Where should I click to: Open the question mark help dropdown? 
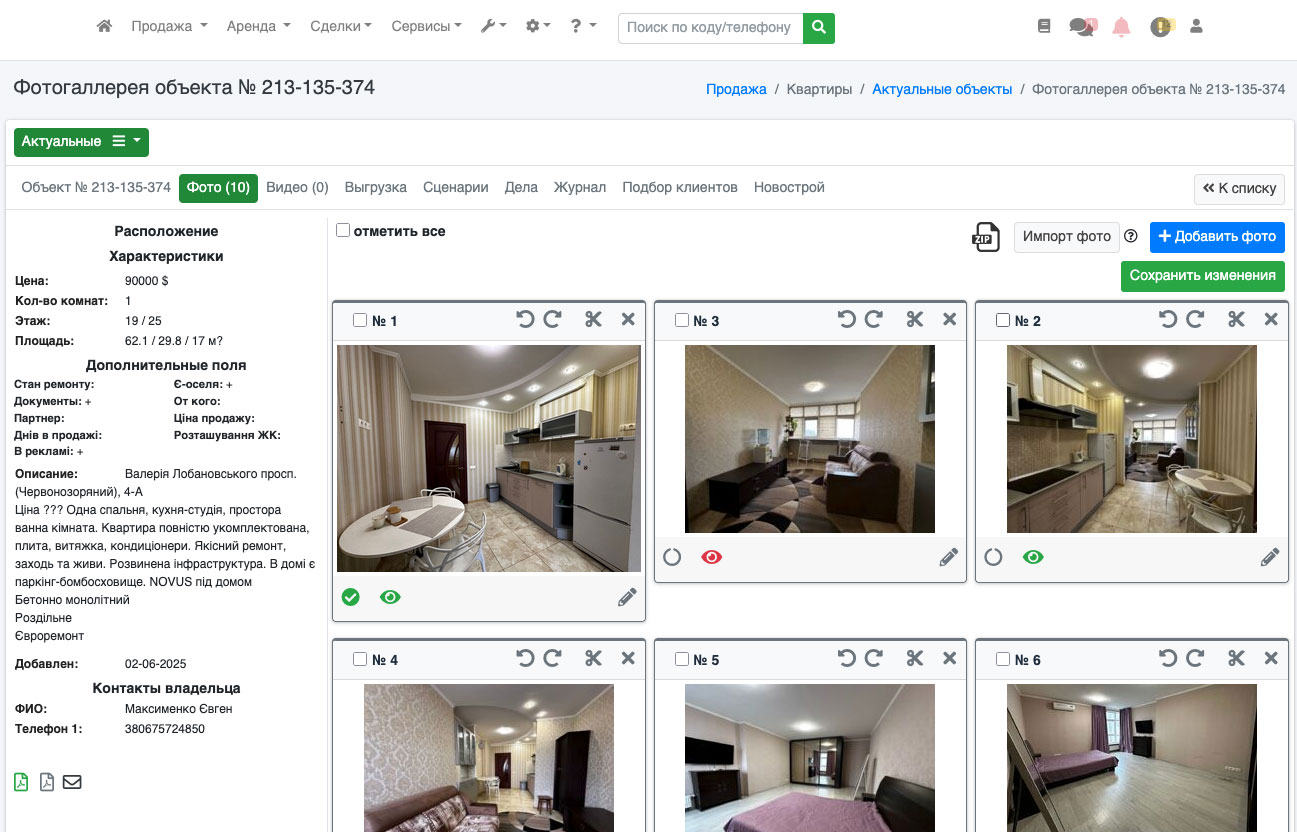(x=583, y=27)
